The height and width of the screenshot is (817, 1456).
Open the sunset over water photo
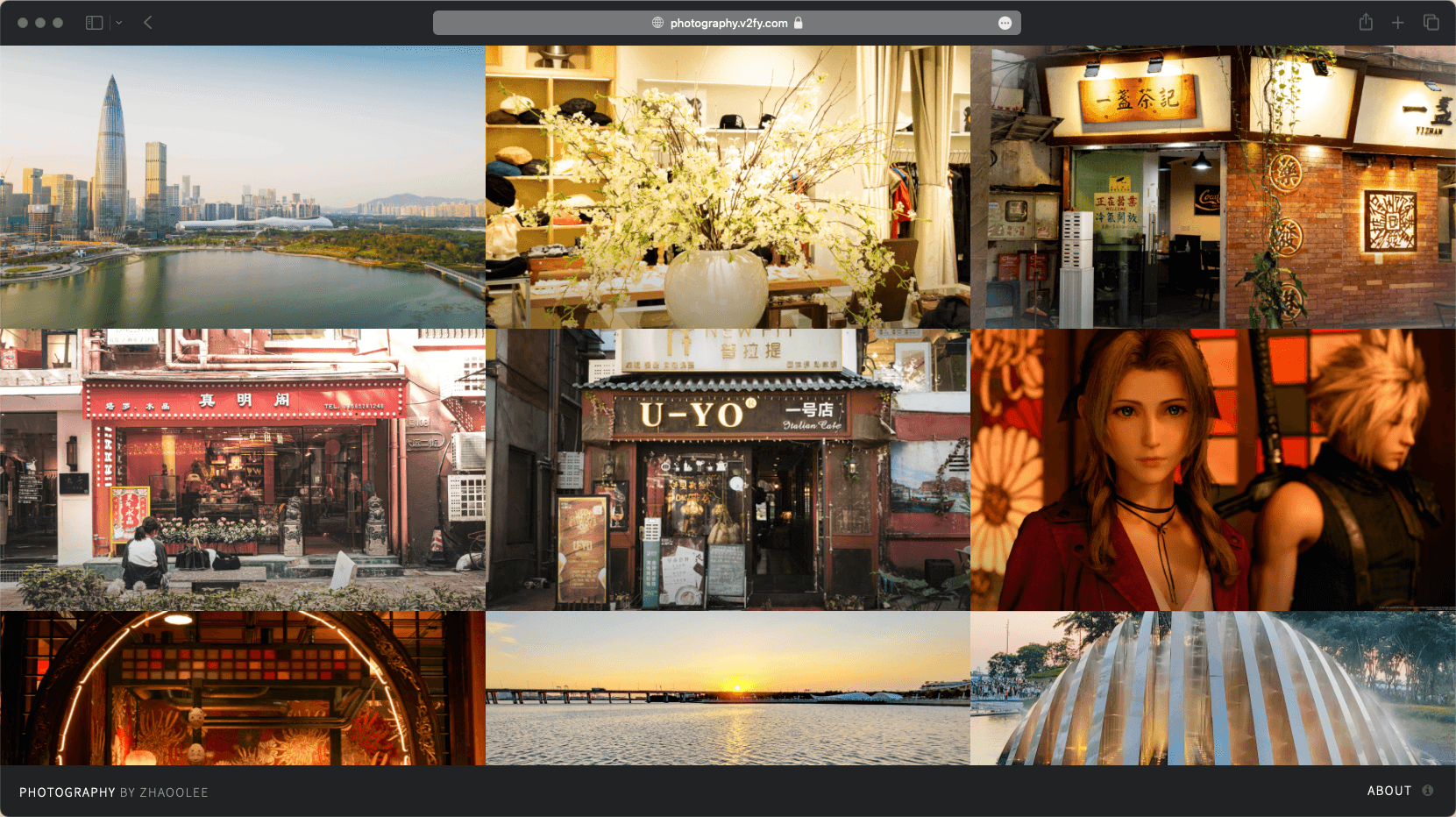[728, 688]
